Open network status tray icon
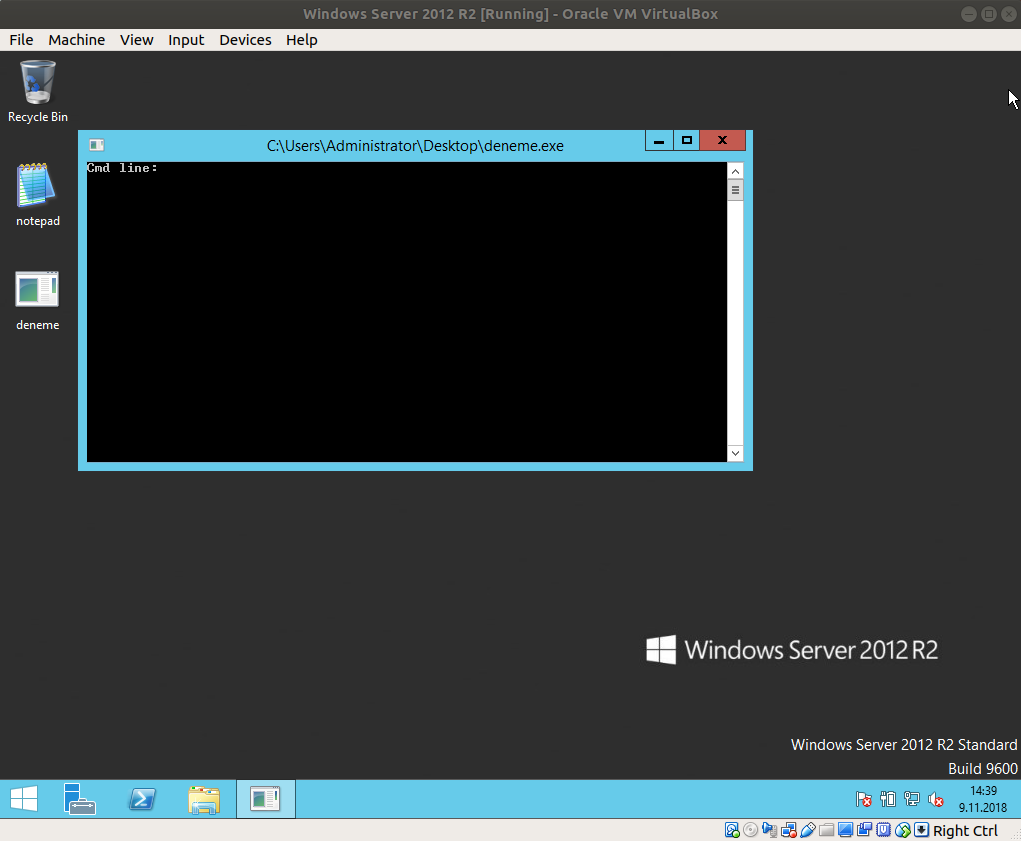Image resolution: width=1021 pixels, height=841 pixels. click(x=912, y=799)
